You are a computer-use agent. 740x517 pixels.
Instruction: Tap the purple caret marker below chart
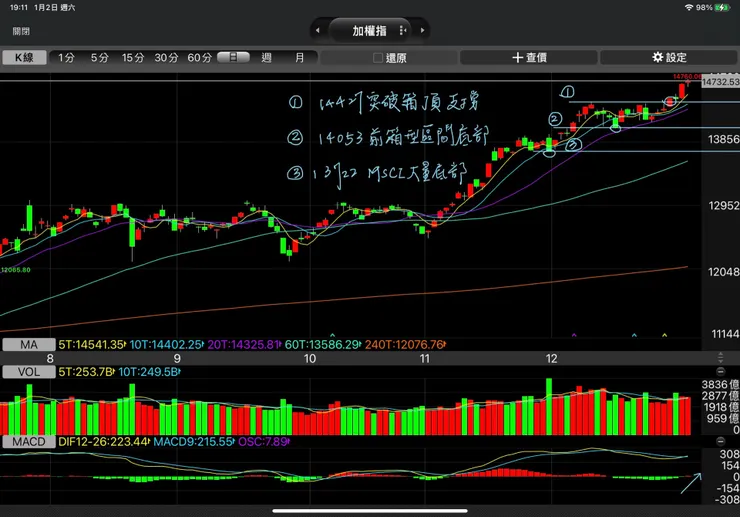tap(574, 335)
